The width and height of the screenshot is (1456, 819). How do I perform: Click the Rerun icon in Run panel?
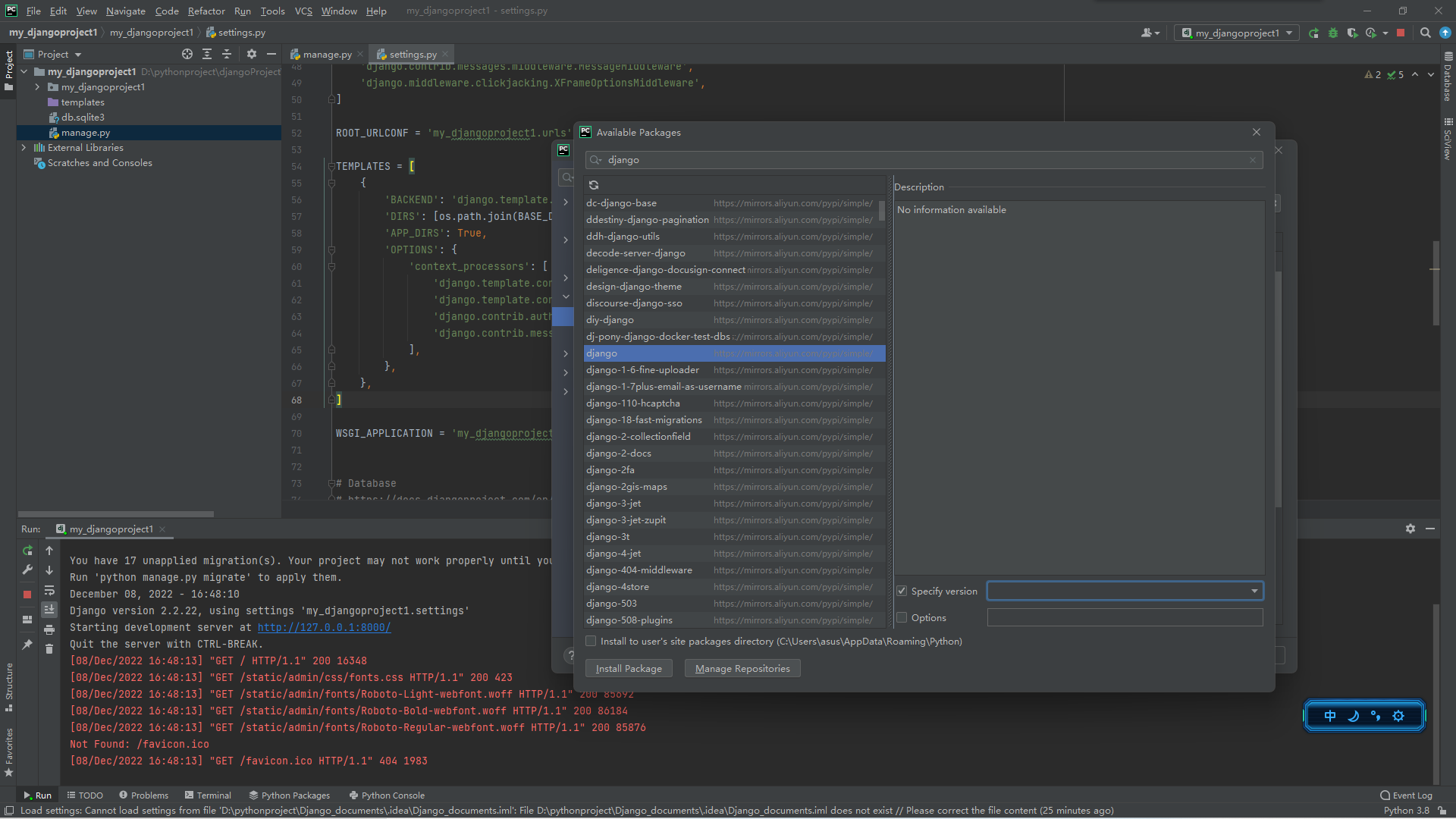(x=27, y=551)
